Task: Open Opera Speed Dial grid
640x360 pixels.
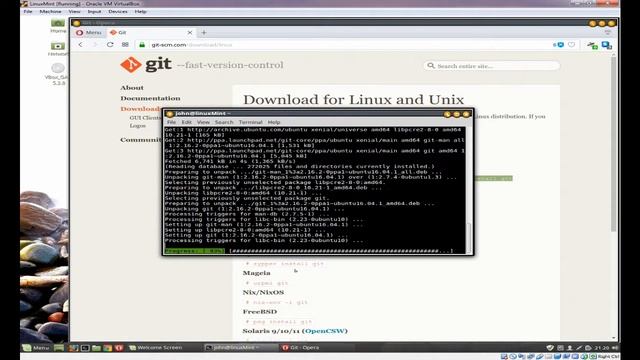Action: click(x=125, y=44)
